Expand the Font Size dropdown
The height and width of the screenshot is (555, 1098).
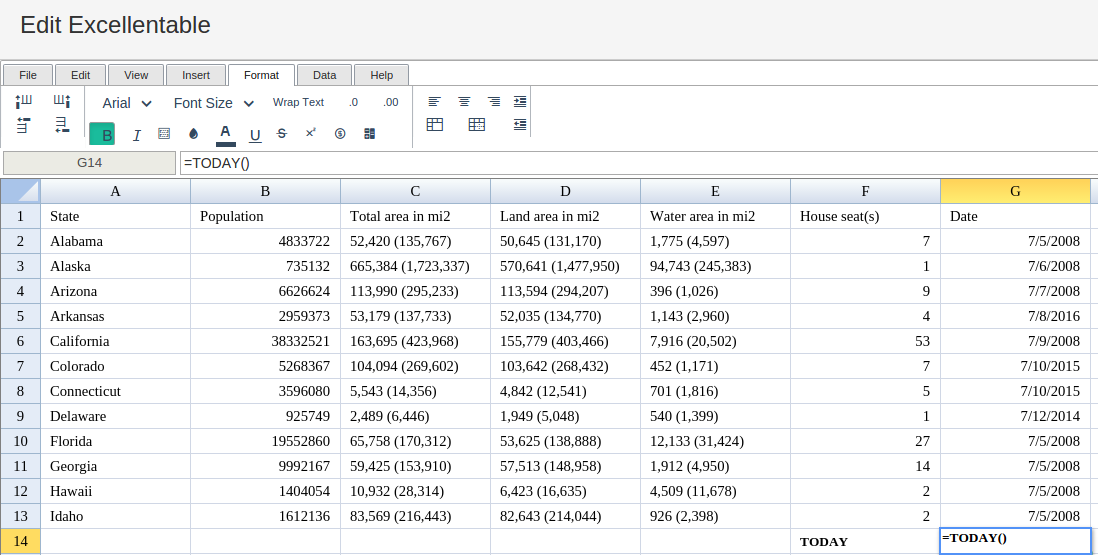point(214,103)
